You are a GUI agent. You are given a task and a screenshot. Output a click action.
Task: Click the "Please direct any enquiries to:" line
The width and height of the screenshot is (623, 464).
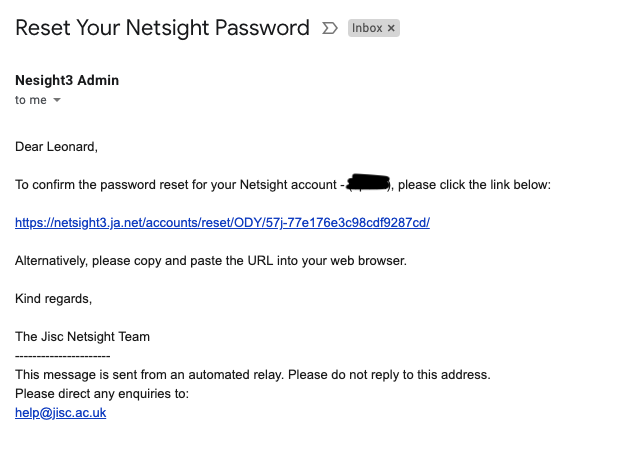(102, 394)
